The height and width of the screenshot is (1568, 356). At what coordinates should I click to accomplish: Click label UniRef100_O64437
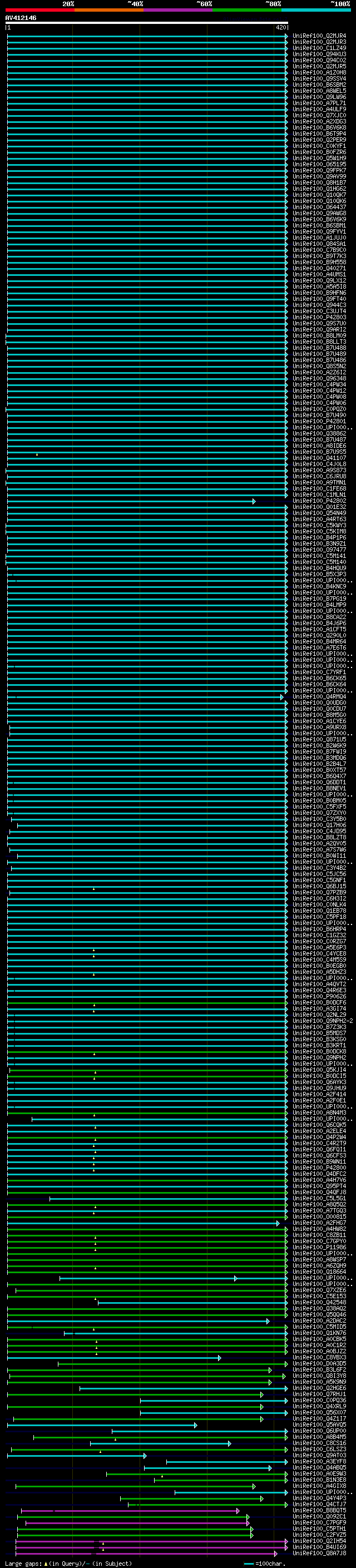coord(319,207)
